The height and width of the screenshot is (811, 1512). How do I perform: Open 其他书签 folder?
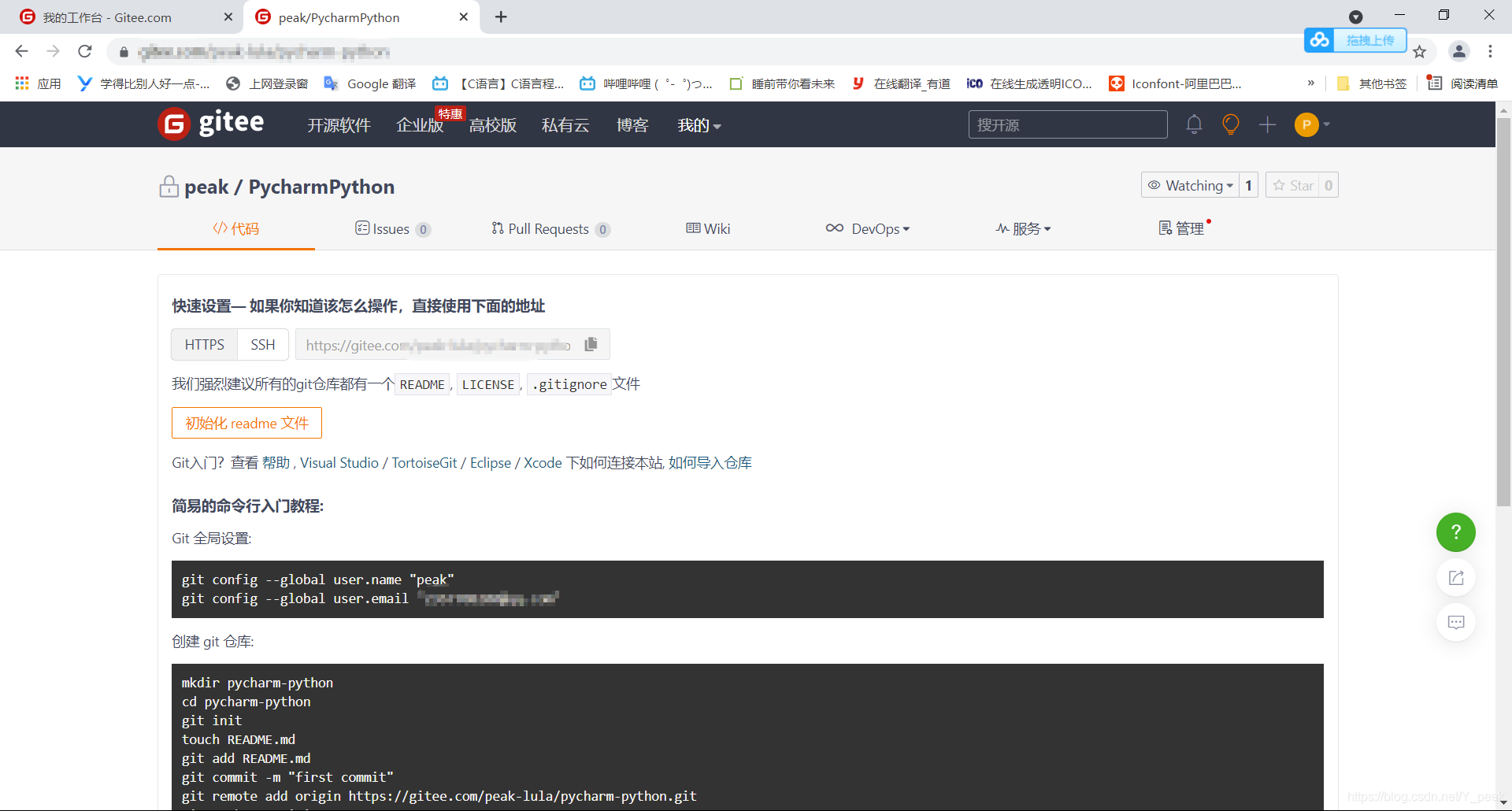click(x=1372, y=83)
